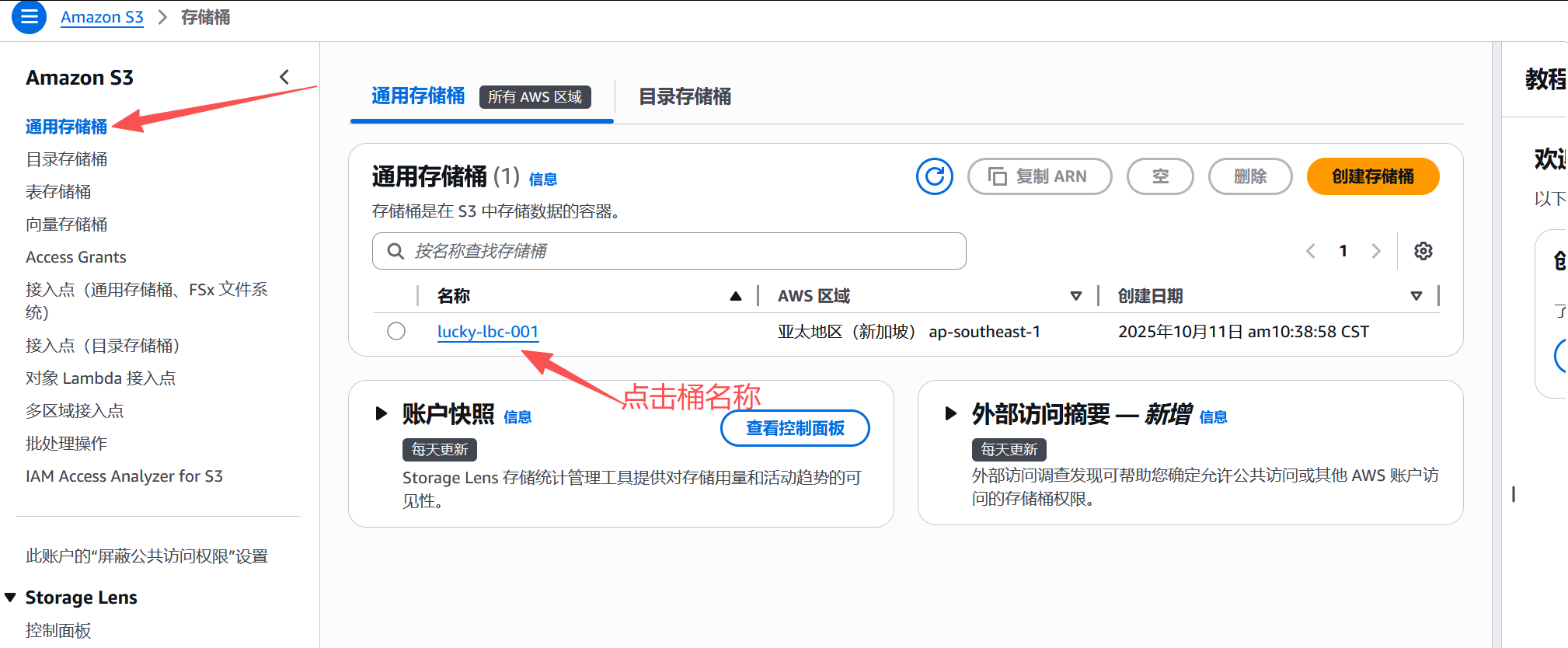This screenshot has width=1568, height=648.
Task: Open 对象 Lambda 接入点 sidebar item
Action: [100, 378]
